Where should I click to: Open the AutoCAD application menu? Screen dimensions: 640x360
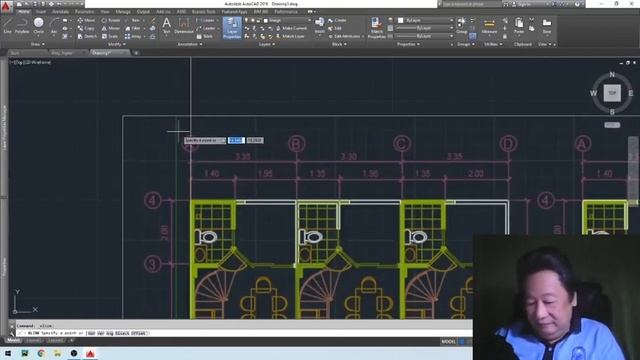tap(6, 7)
